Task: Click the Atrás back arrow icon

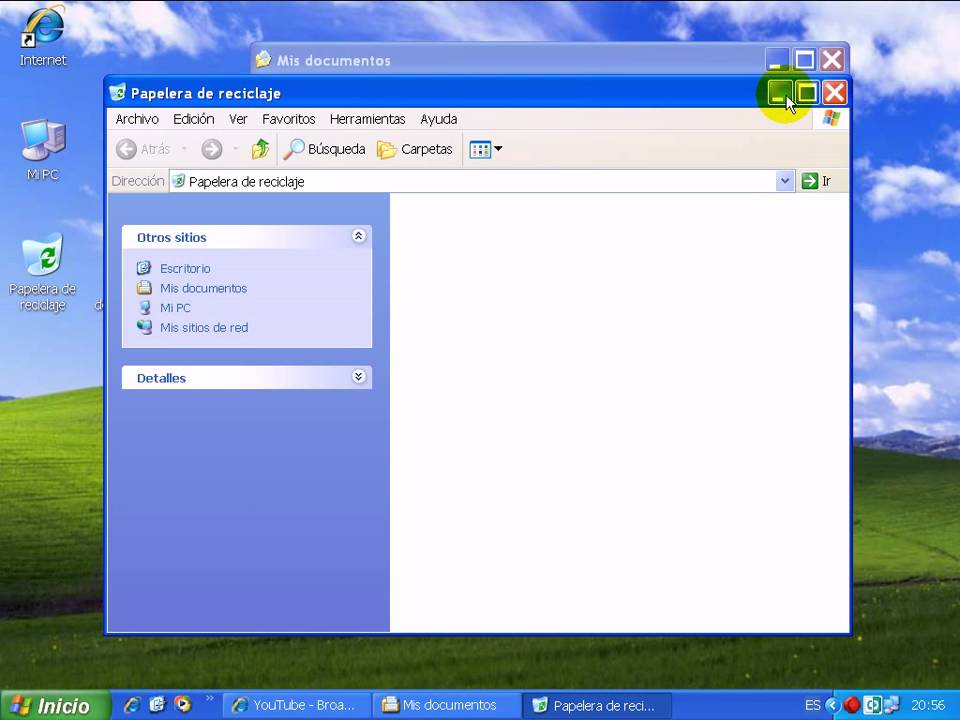Action: coord(127,149)
